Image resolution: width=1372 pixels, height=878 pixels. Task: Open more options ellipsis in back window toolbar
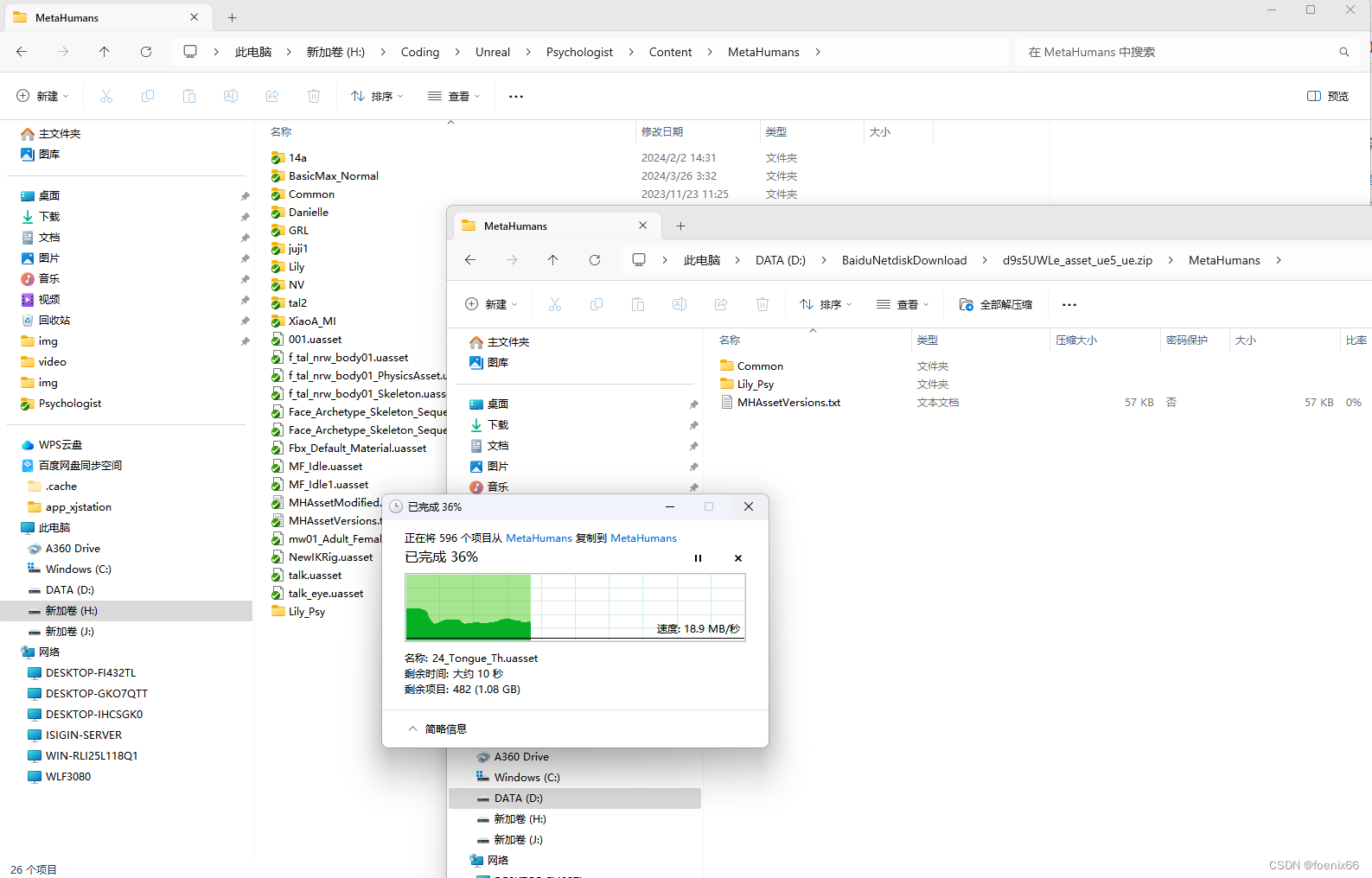pos(516,96)
